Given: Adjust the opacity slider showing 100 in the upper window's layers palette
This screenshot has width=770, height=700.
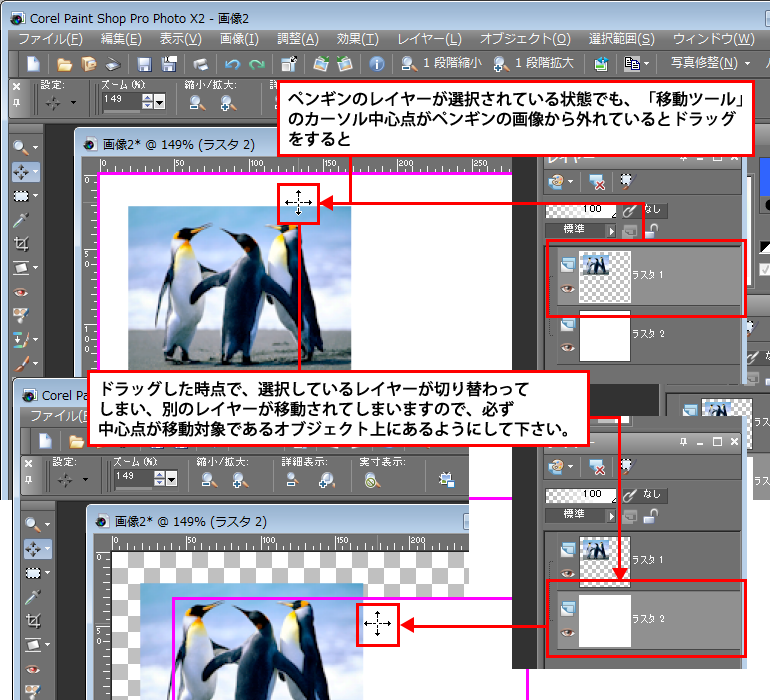Looking at the screenshot, I should pos(581,211).
